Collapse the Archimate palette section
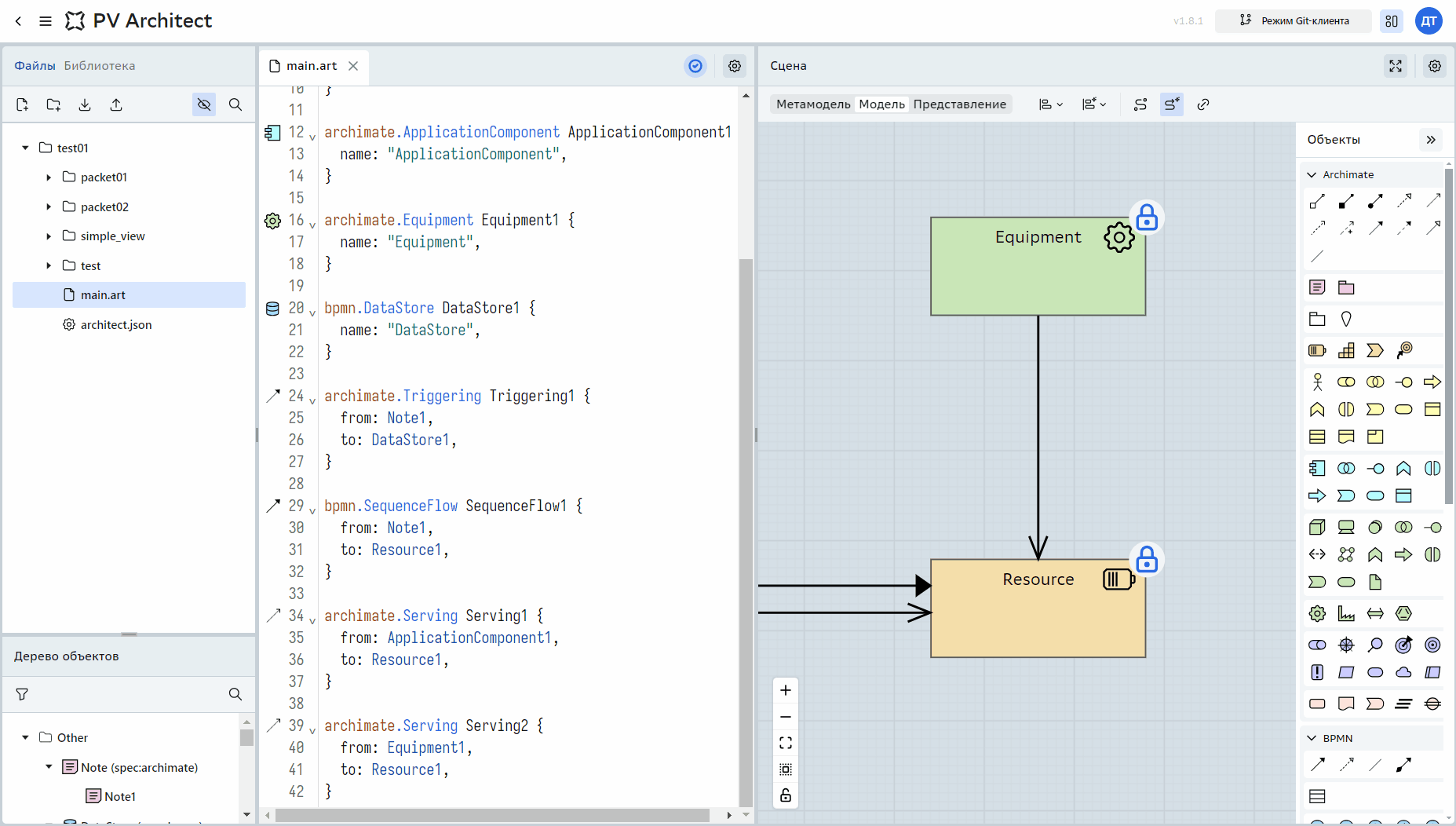This screenshot has height=826, width=1456. (1311, 174)
